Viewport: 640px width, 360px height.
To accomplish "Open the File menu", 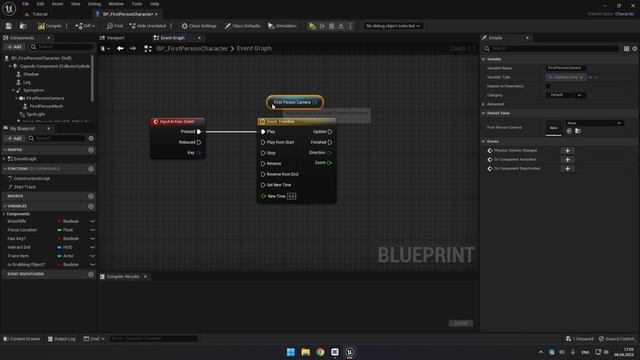I will point(25,4).
